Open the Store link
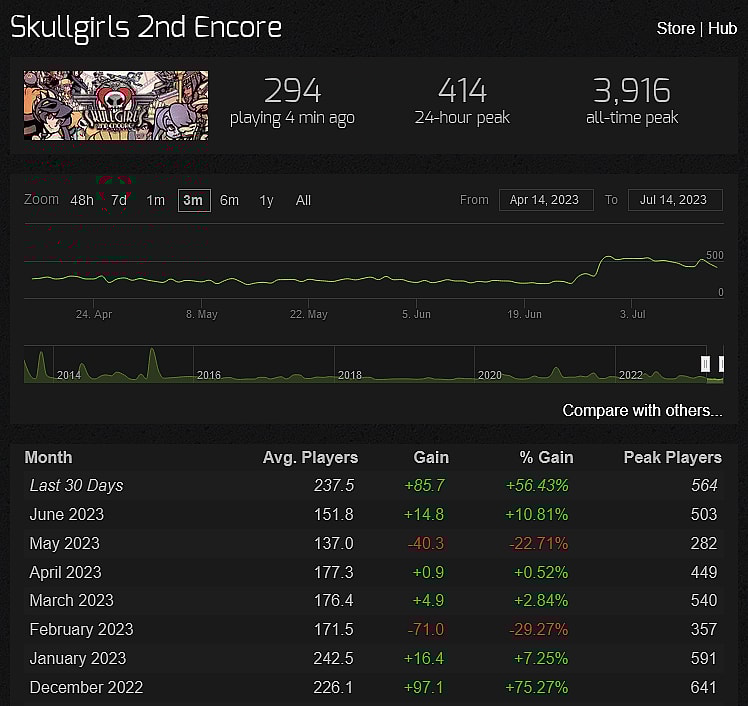This screenshot has height=706, width=748. click(x=675, y=28)
